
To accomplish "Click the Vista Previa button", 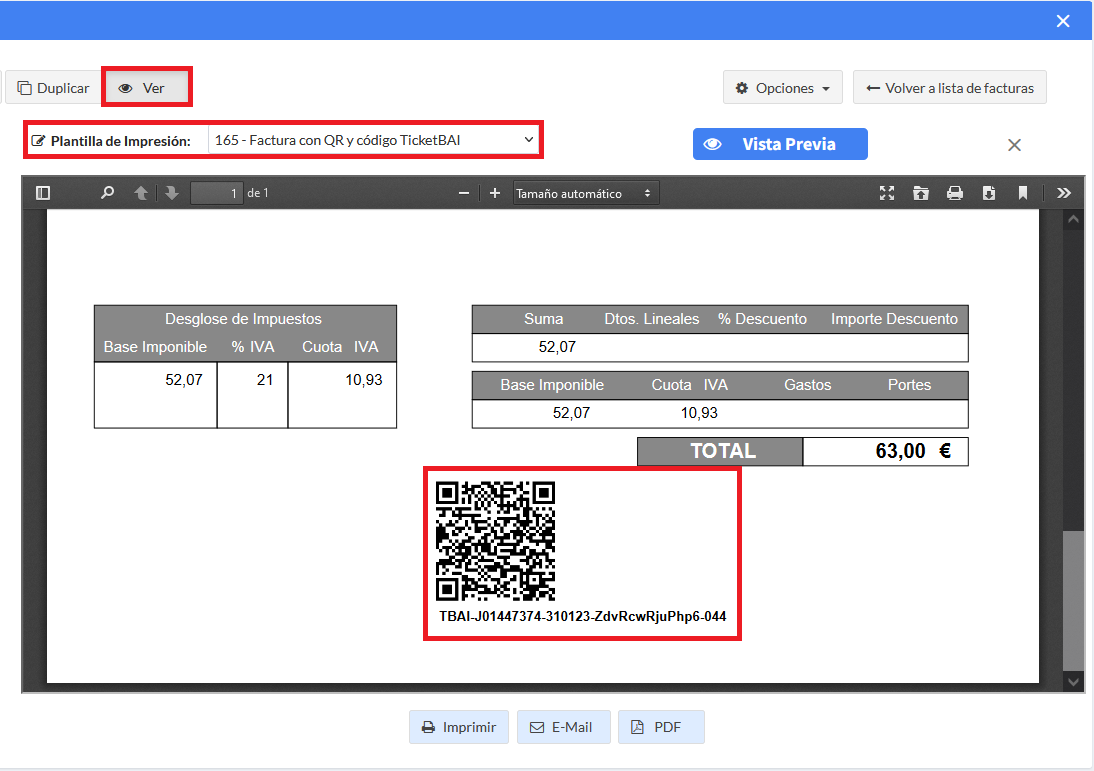I will (x=780, y=144).
